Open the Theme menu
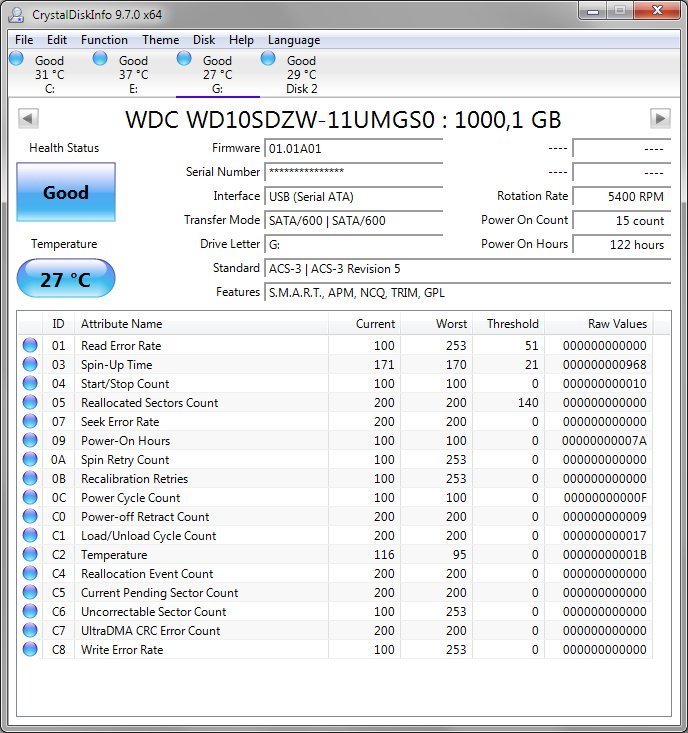Viewport: 688px width, 733px height. 161,40
